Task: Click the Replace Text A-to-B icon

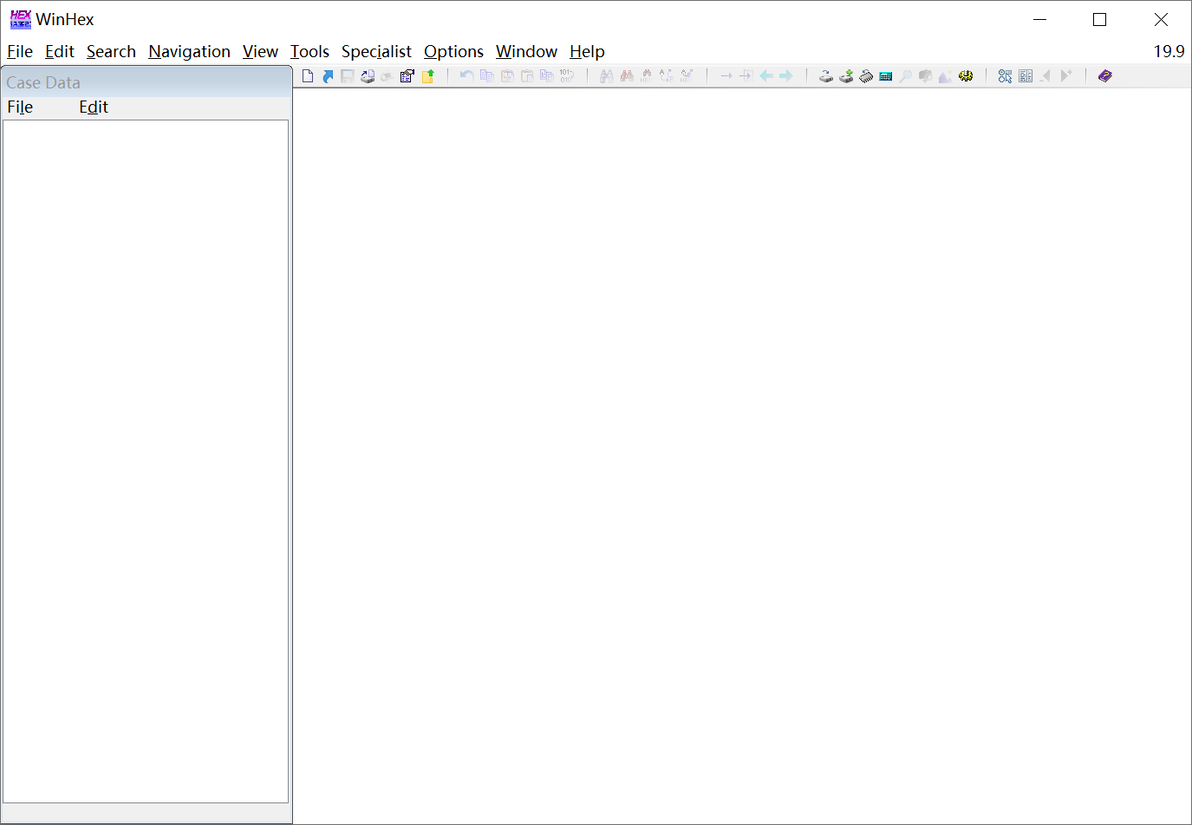Action: pyautogui.click(x=666, y=76)
